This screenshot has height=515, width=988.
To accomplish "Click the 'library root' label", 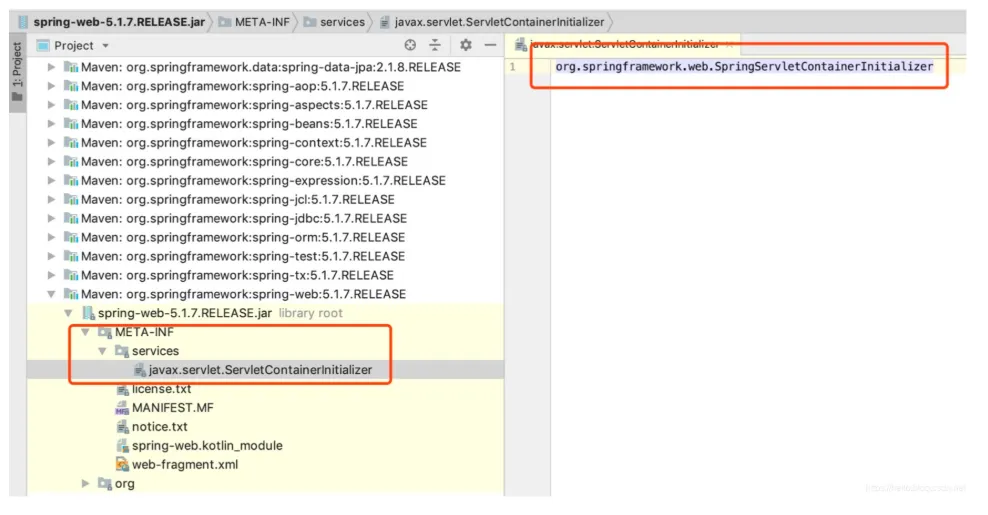I will (x=311, y=313).
